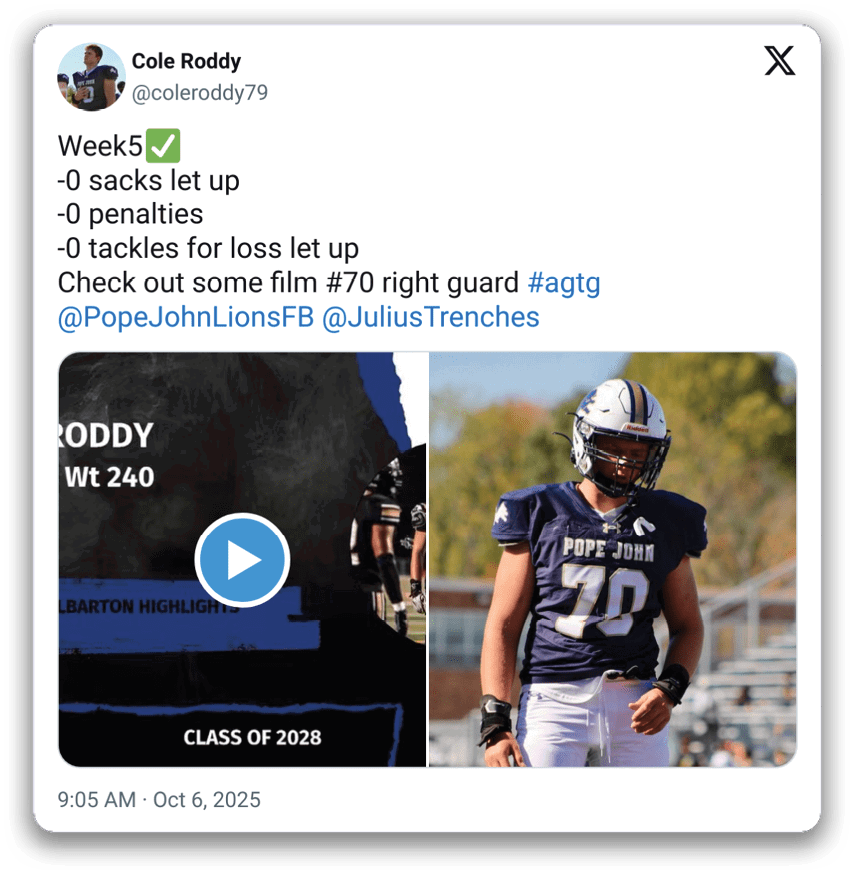854x874 pixels.
Task: Open the Pope John #70 player photo
Action: 613,559
